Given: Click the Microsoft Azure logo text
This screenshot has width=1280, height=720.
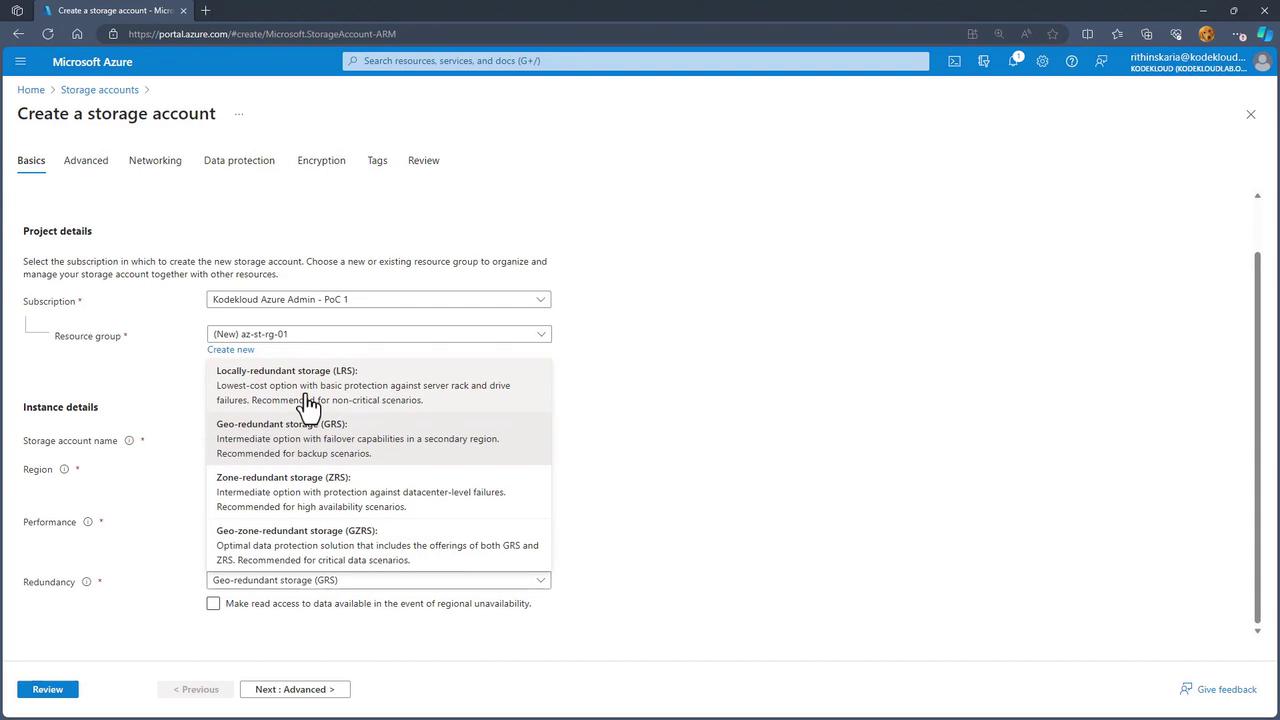Looking at the screenshot, I should [x=92, y=62].
